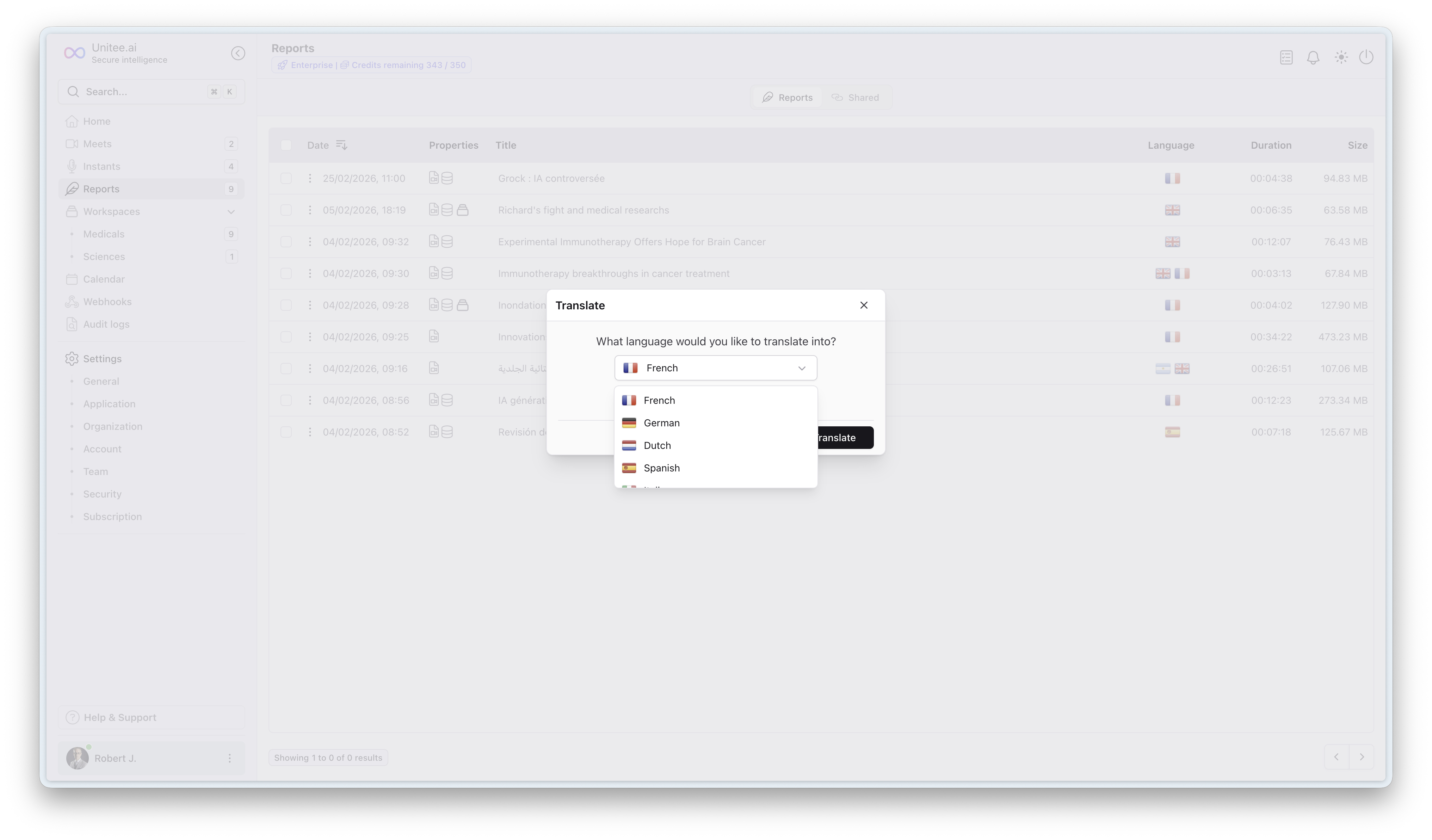Open the French language dropdown
Screen dimensions: 1432x840
(715, 368)
